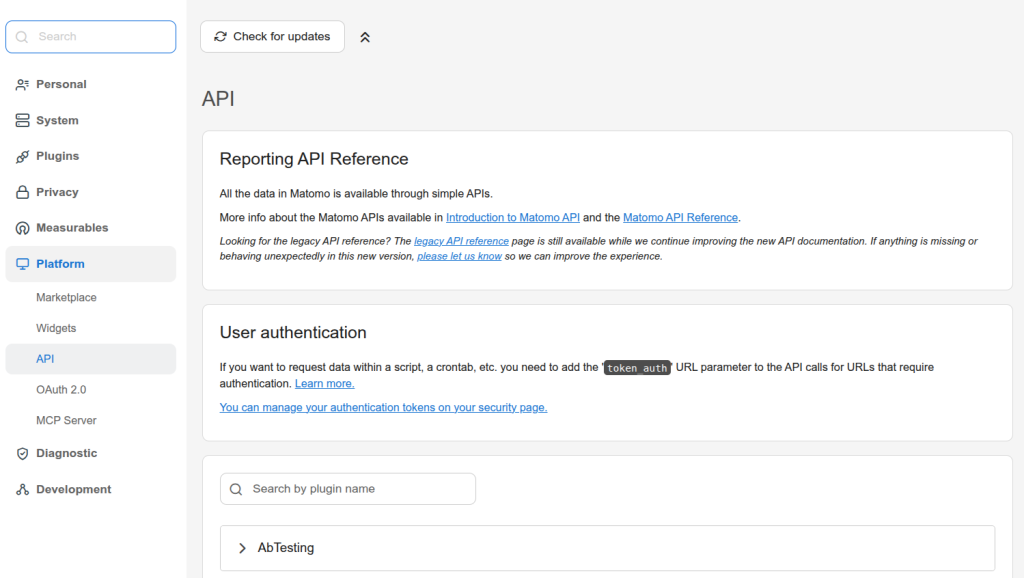Click the Check for updates button
This screenshot has height=578, width=1024.
pyautogui.click(x=272, y=37)
